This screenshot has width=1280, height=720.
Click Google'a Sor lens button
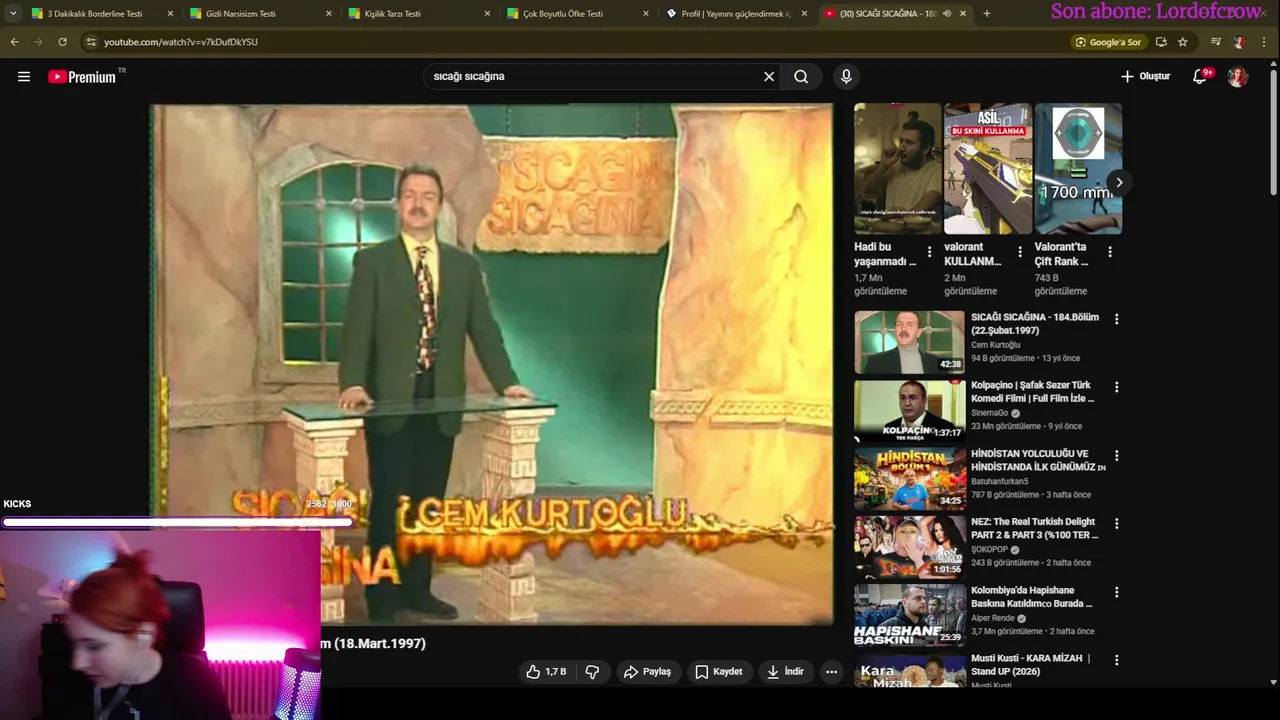pos(1108,42)
